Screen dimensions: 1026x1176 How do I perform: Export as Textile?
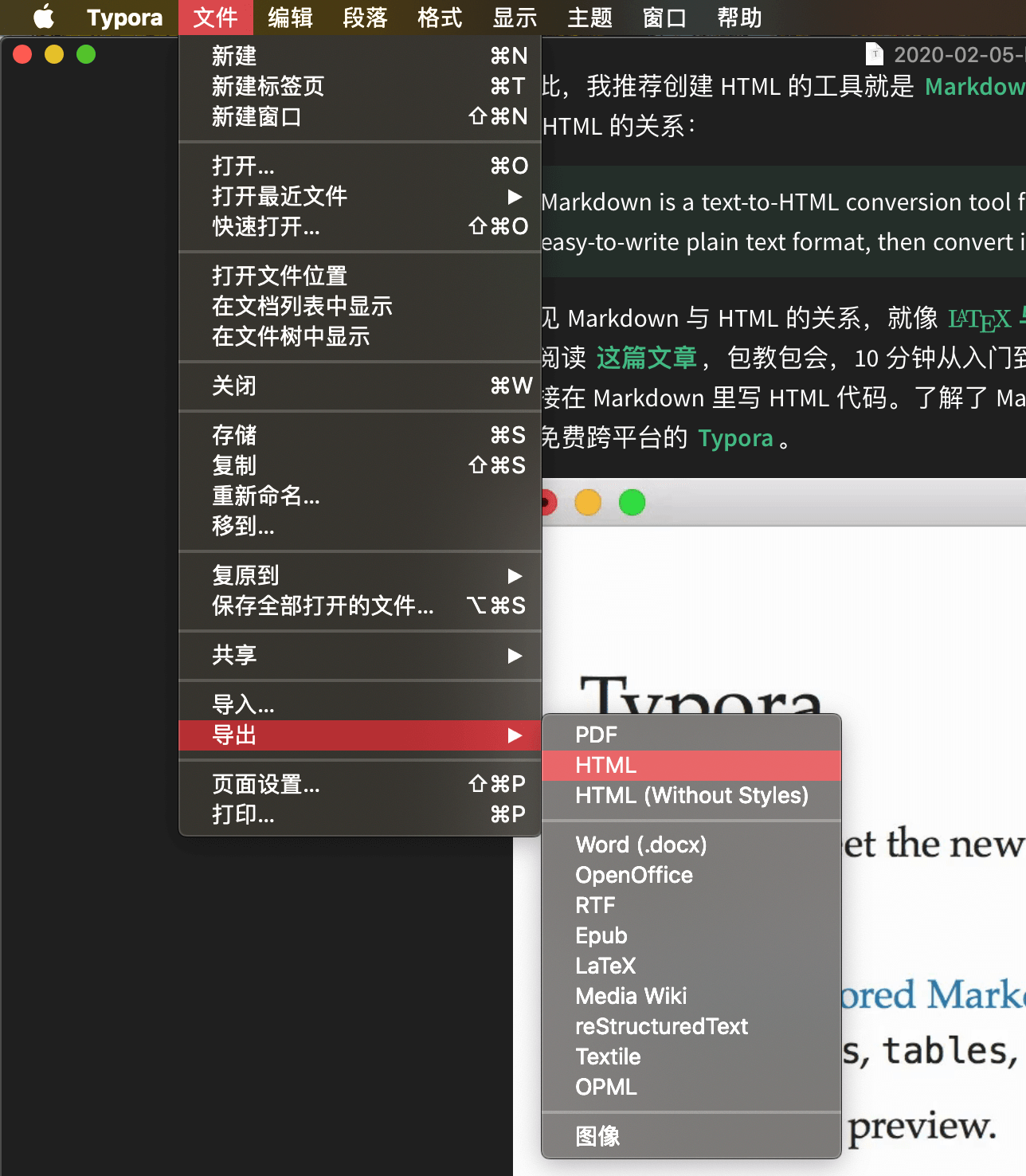(691, 1056)
